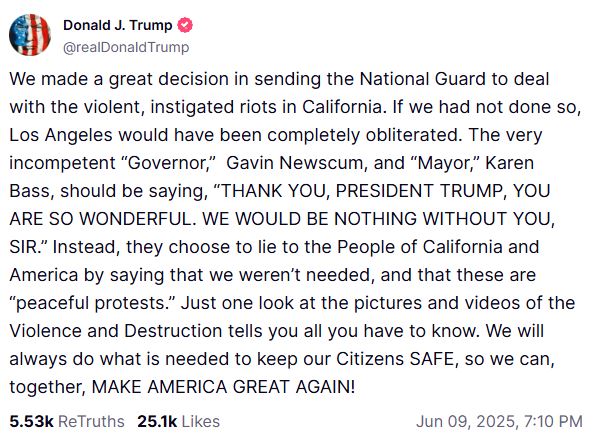Image resolution: width=596 pixels, height=445 pixels.
Task: Visit the @realDonaldTrump handle link
Action: 126,48
